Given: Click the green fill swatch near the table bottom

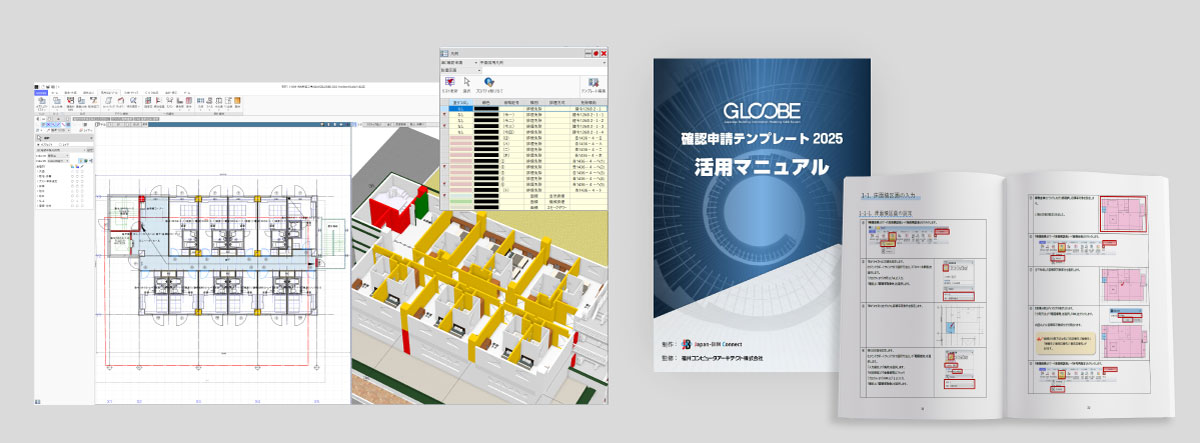Looking at the screenshot, I should coord(461,201).
